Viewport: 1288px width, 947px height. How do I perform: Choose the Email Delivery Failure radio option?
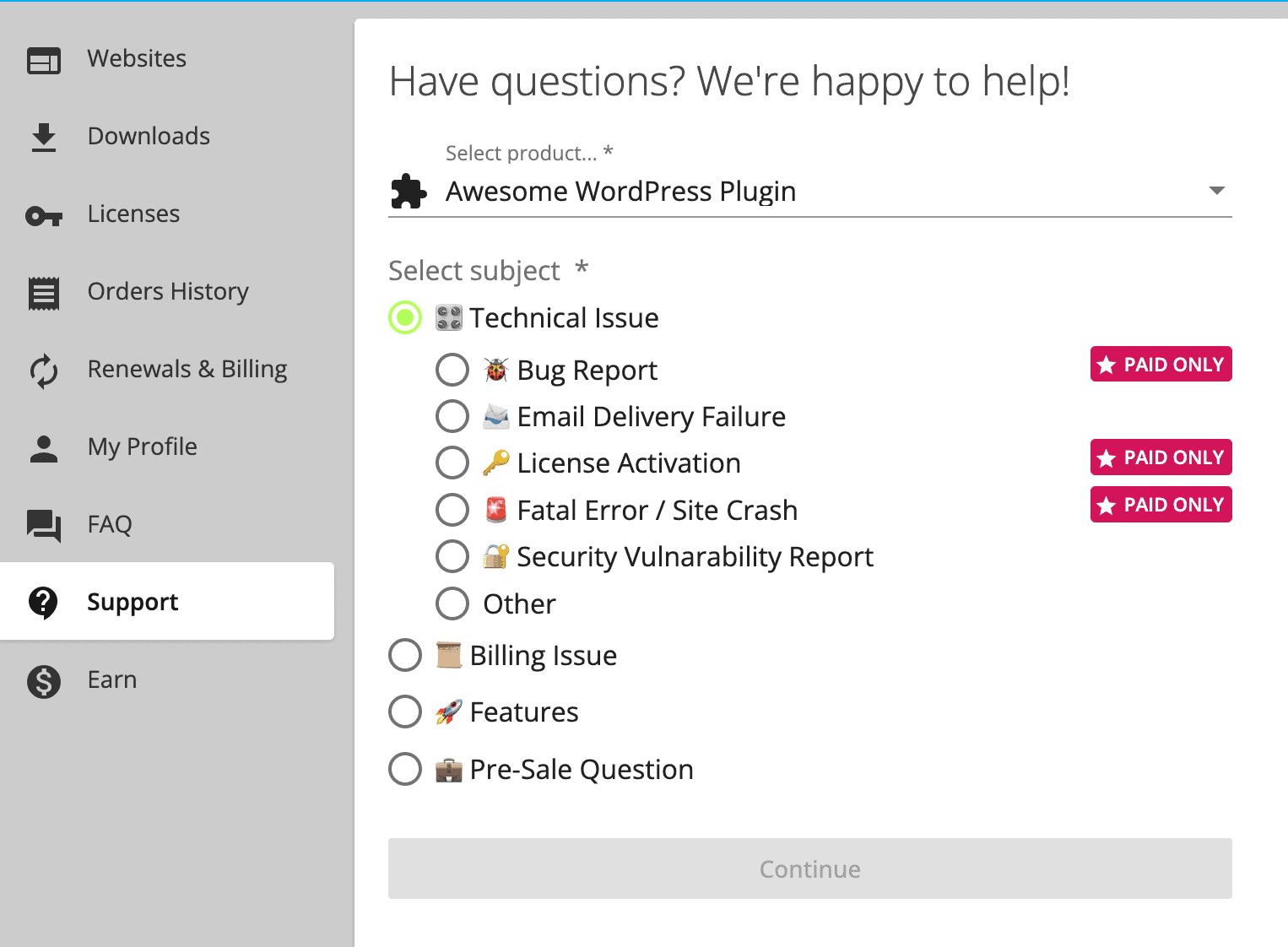[452, 416]
